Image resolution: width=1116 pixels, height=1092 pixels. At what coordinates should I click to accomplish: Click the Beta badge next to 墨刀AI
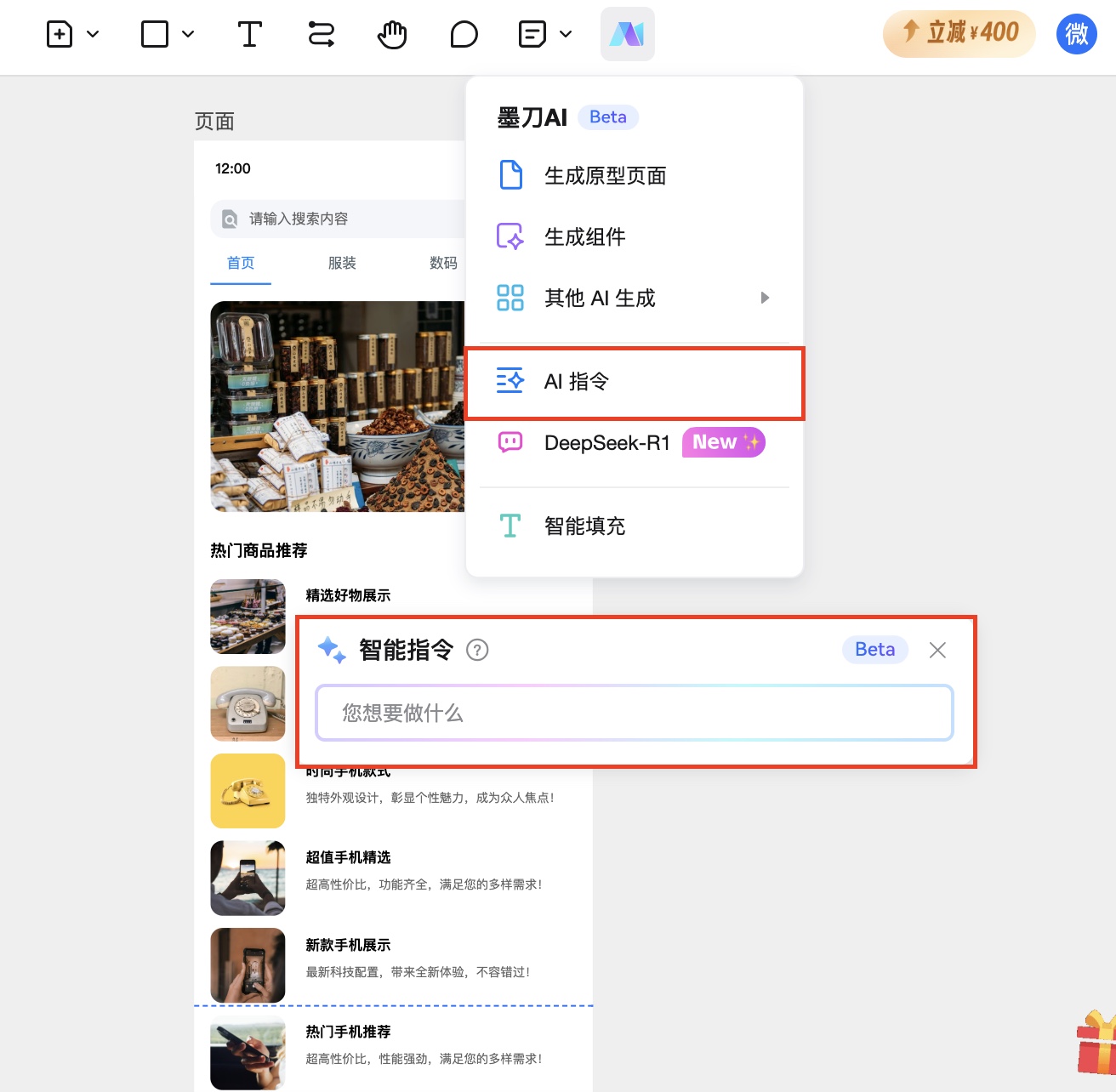point(608,117)
